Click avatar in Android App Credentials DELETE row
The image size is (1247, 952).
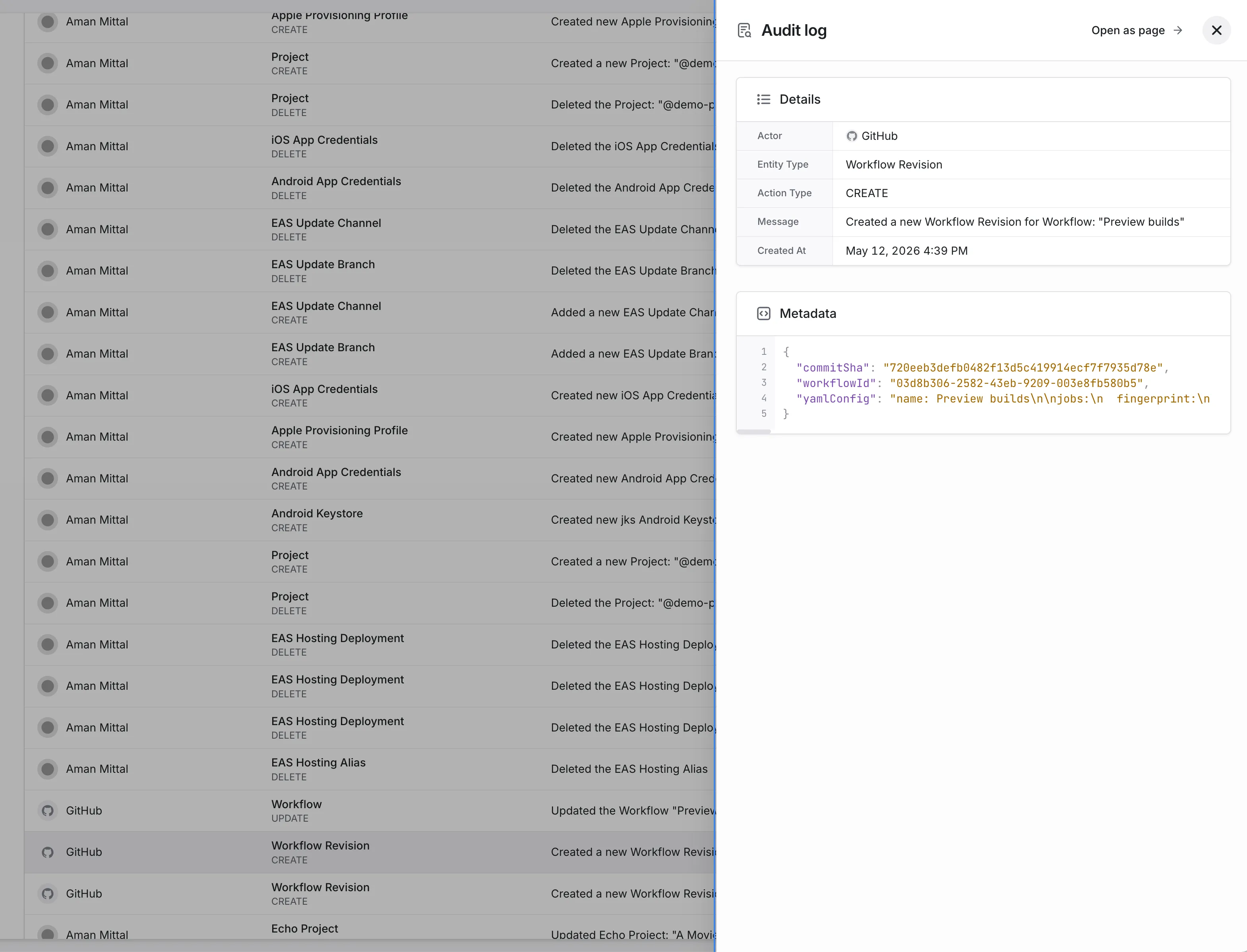click(x=48, y=188)
